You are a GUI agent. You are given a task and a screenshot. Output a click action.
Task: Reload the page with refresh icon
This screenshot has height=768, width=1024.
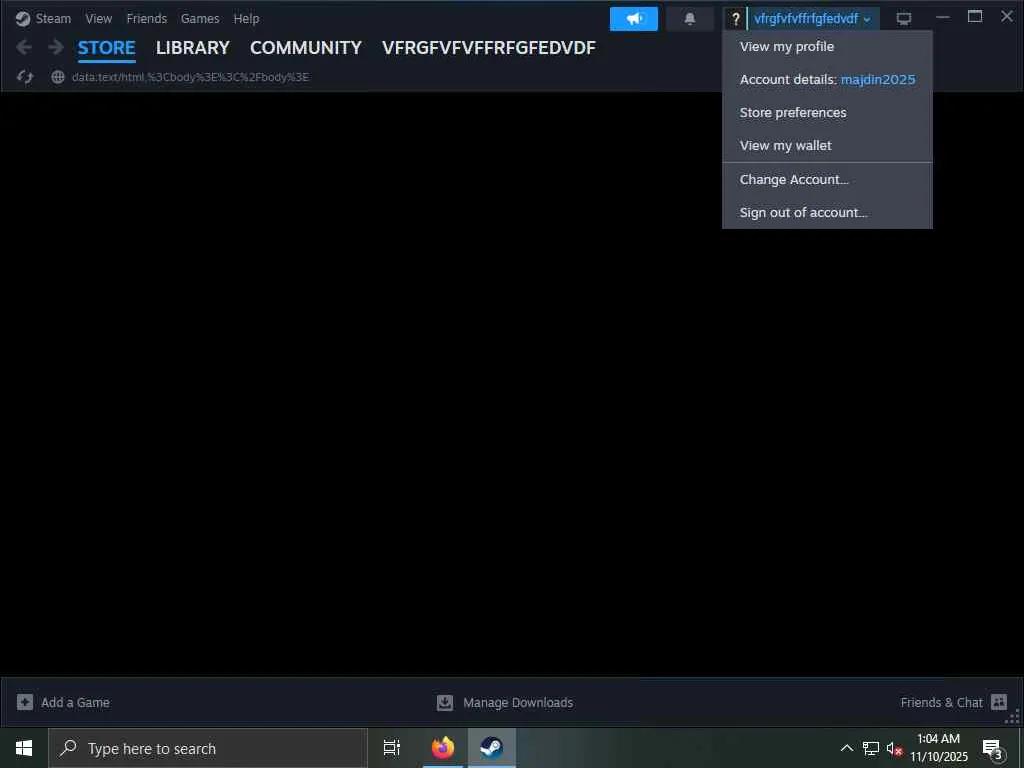pyautogui.click(x=25, y=77)
